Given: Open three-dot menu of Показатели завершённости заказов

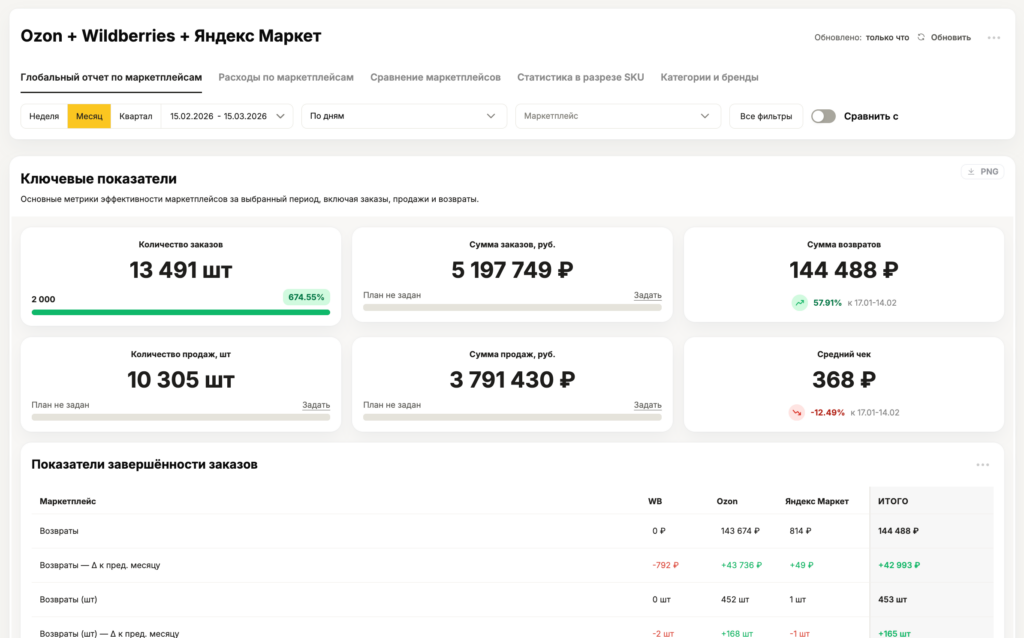Looking at the screenshot, I should [x=983, y=464].
